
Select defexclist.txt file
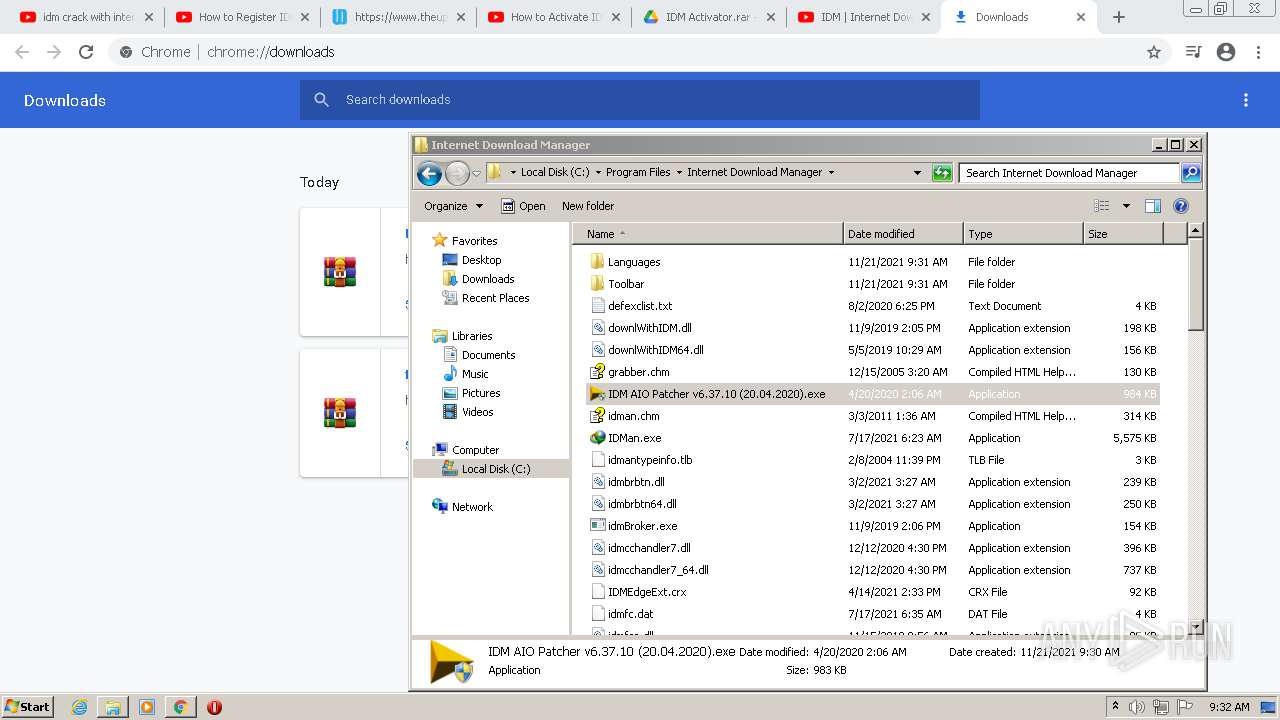872,306
